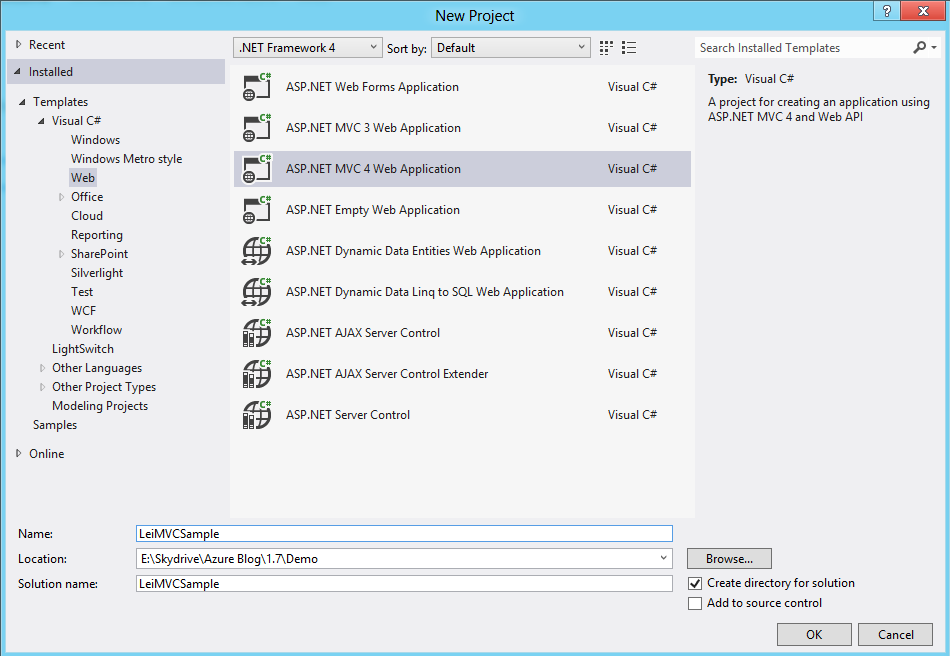Expand the Other Project Types node
The height and width of the screenshot is (656, 950).
point(42,387)
